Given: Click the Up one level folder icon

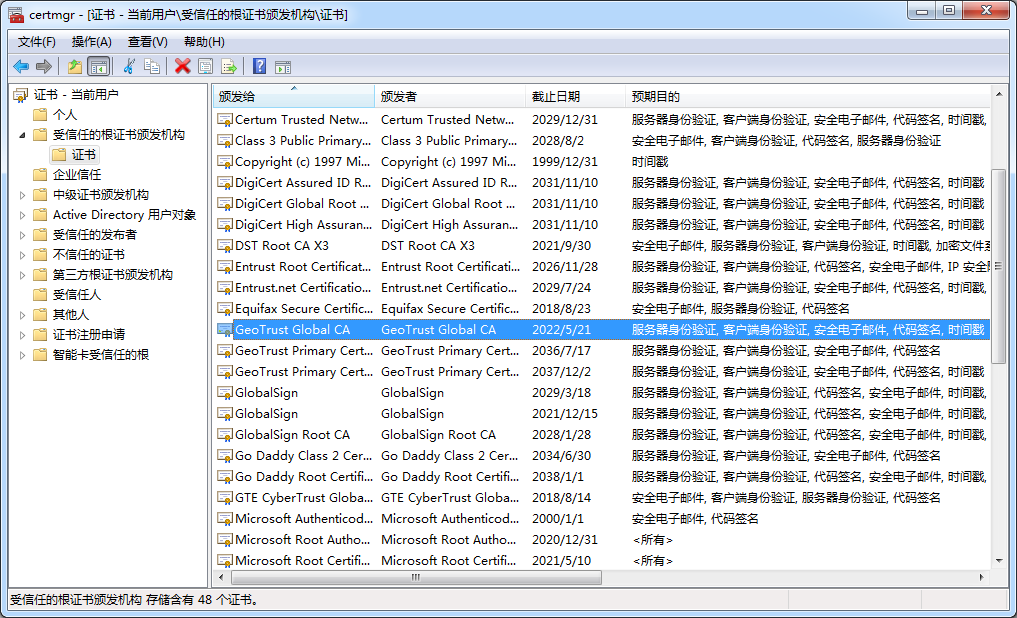Looking at the screenshot, I should tap(75, 66).
